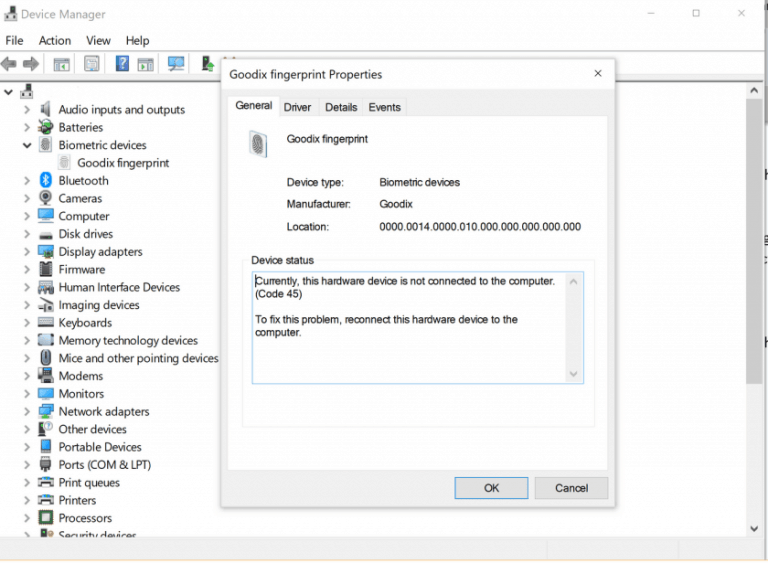Open the File menu

(x=14, y=40)
